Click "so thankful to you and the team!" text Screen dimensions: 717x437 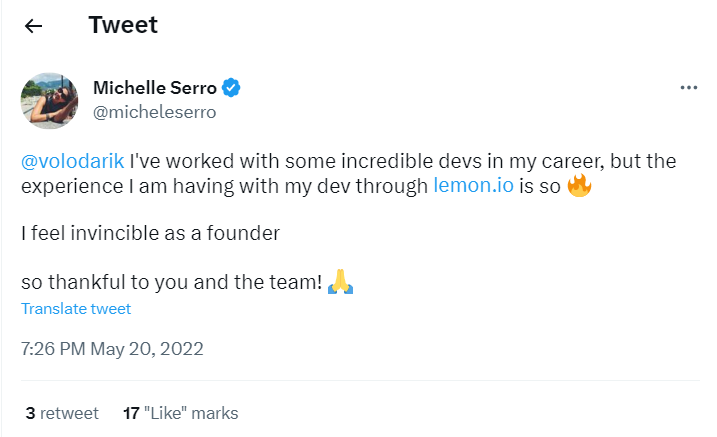pyautogui.click(x=172, y=283)
